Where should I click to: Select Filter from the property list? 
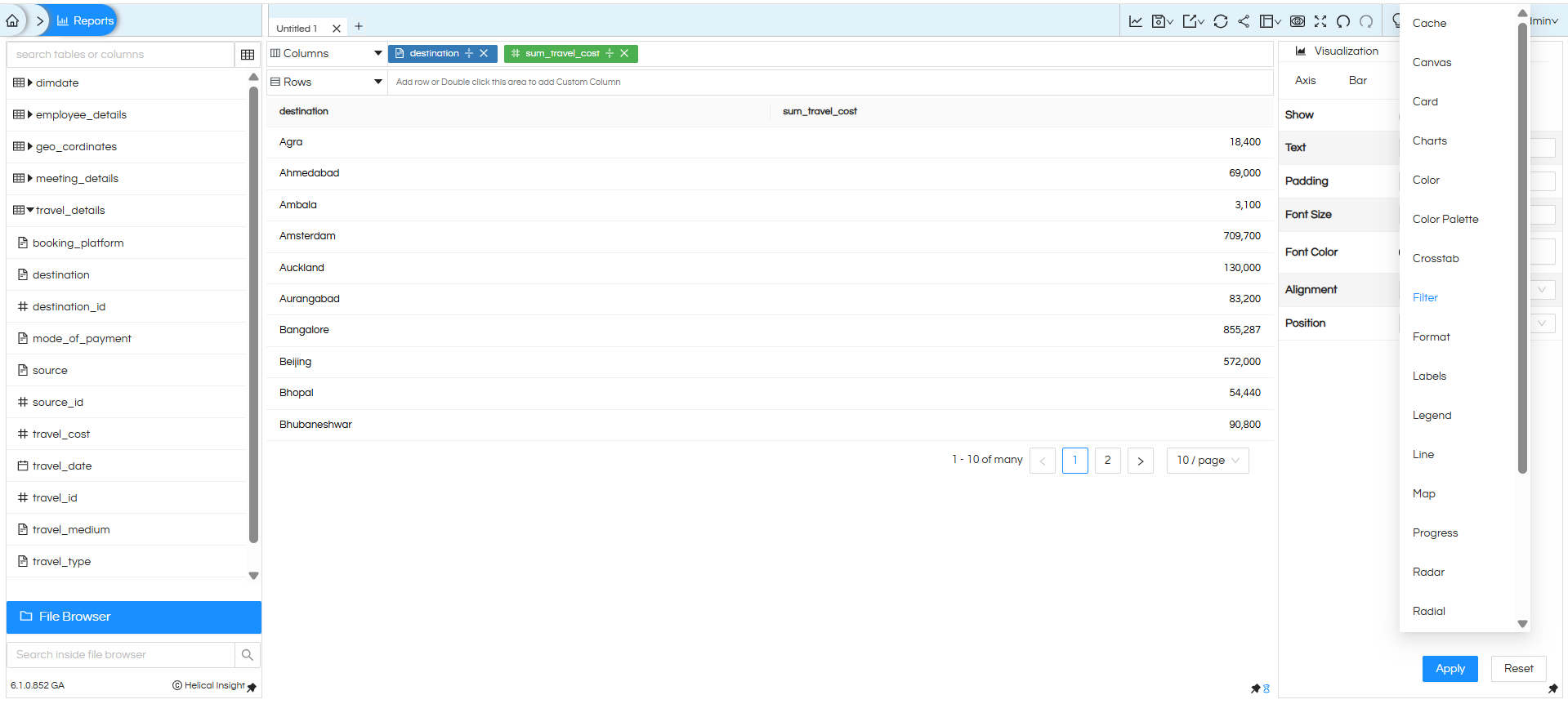(x=1425, y=297)
